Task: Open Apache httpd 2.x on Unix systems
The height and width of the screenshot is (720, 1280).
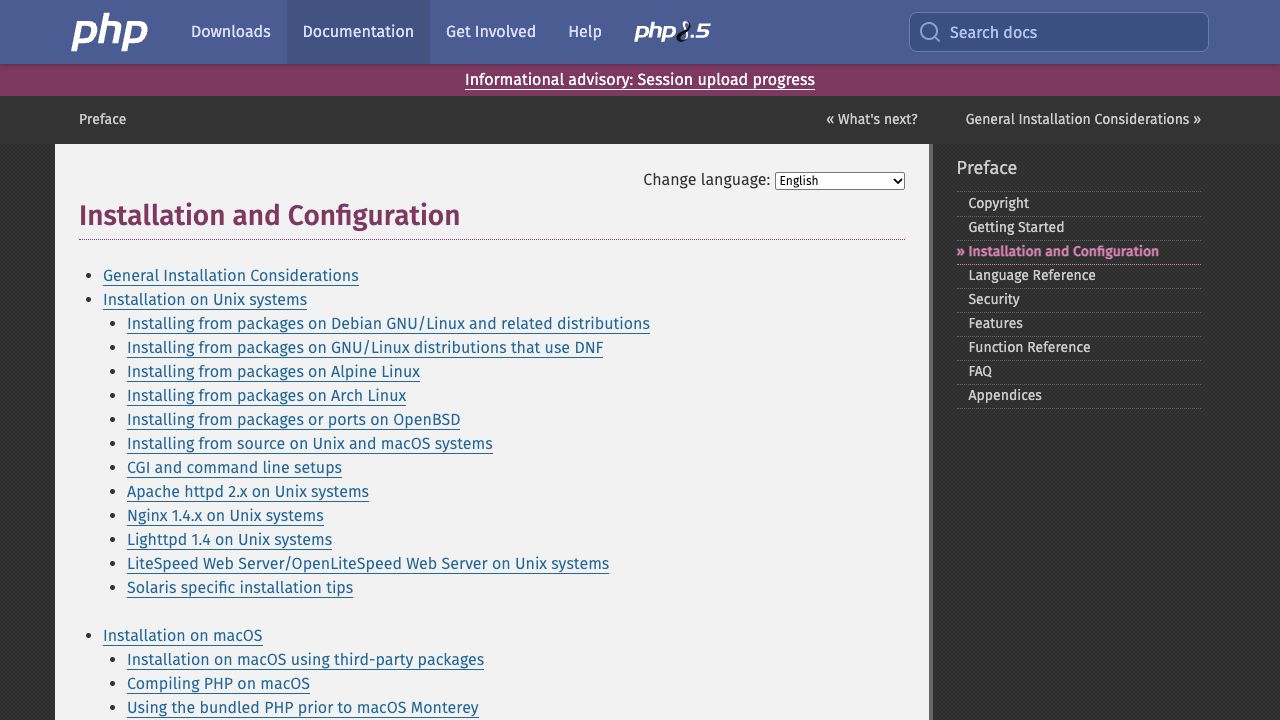Action: (248, 492)
